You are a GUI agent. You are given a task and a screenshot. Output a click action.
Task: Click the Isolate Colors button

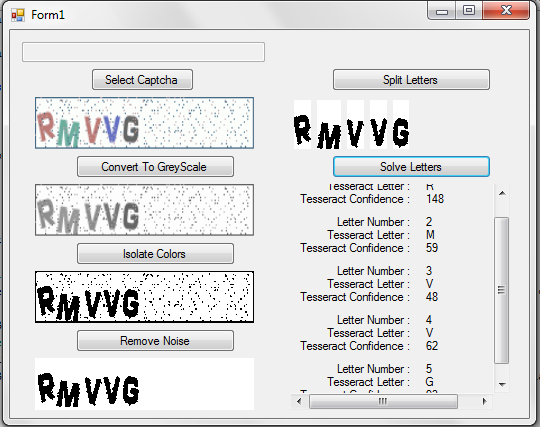coord(155,254)
